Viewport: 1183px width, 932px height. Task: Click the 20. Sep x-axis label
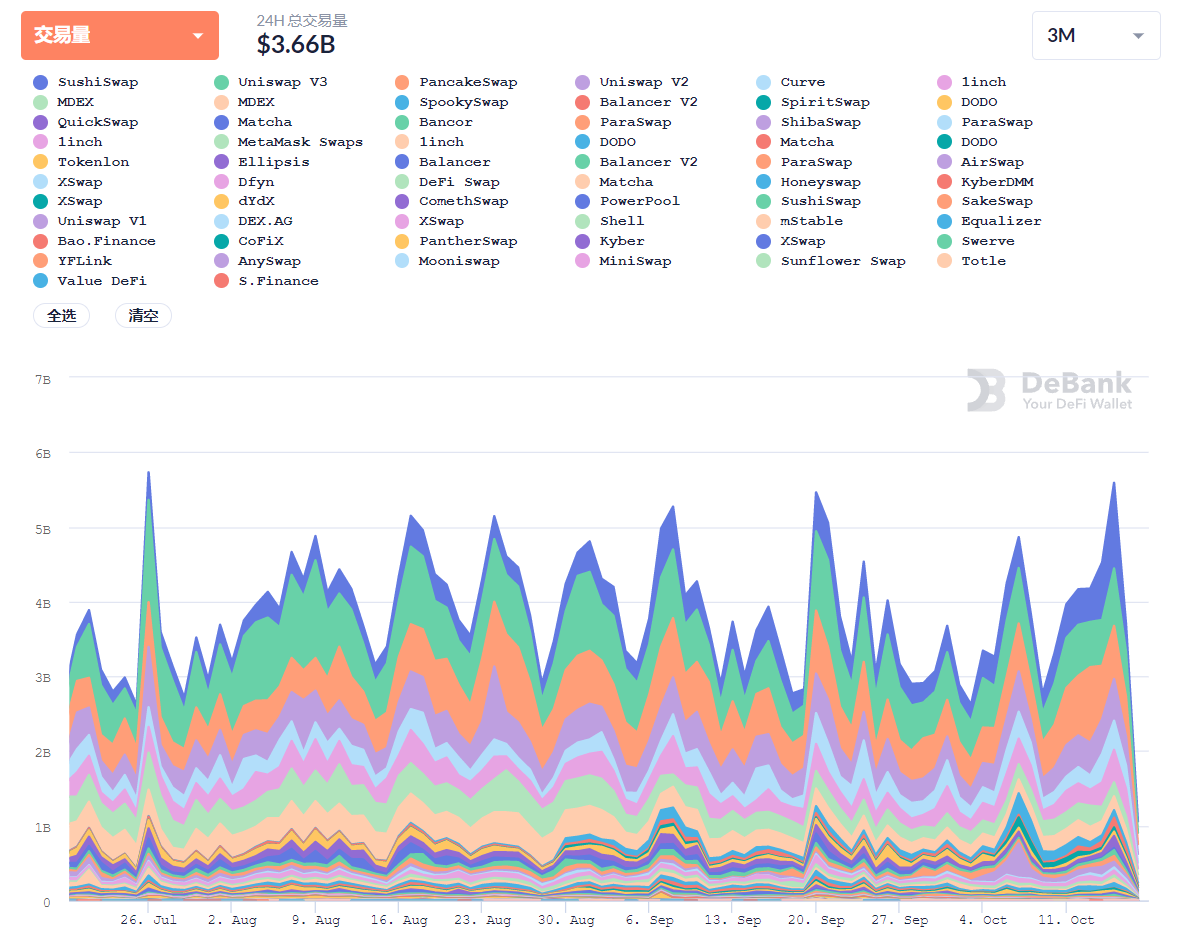tap(816, 920)
